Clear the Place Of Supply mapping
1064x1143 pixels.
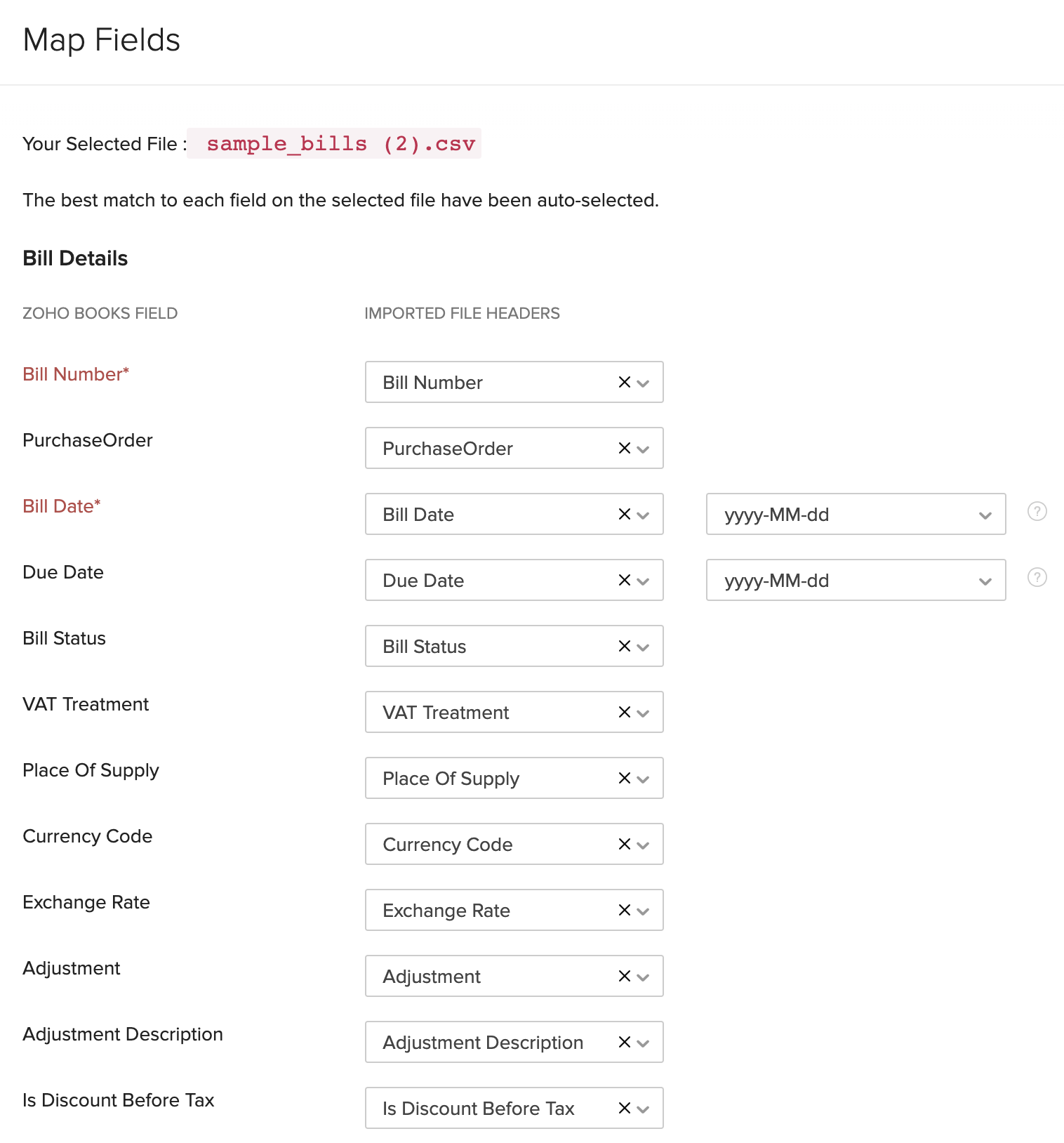(624, 778)
